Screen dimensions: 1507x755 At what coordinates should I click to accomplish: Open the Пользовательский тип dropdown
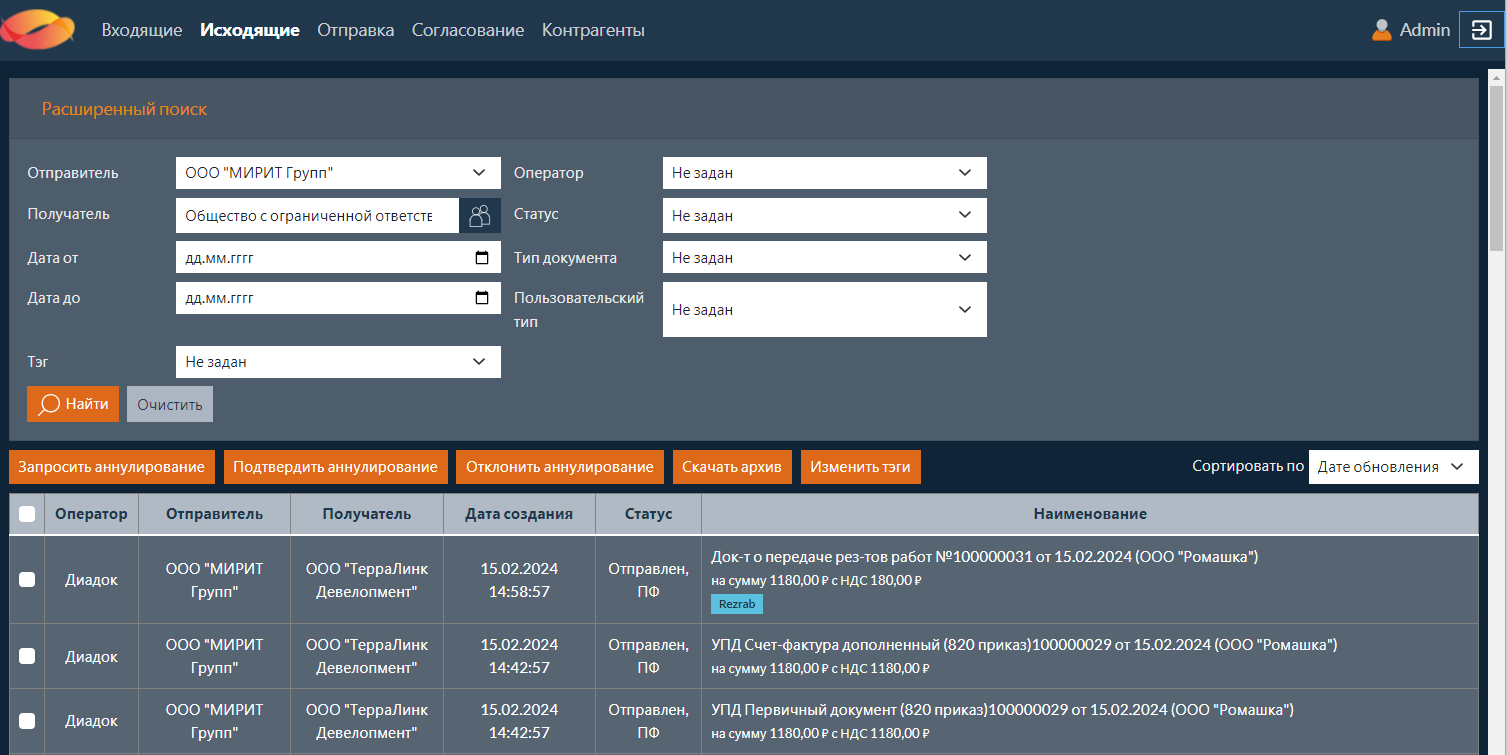point(825,310)
